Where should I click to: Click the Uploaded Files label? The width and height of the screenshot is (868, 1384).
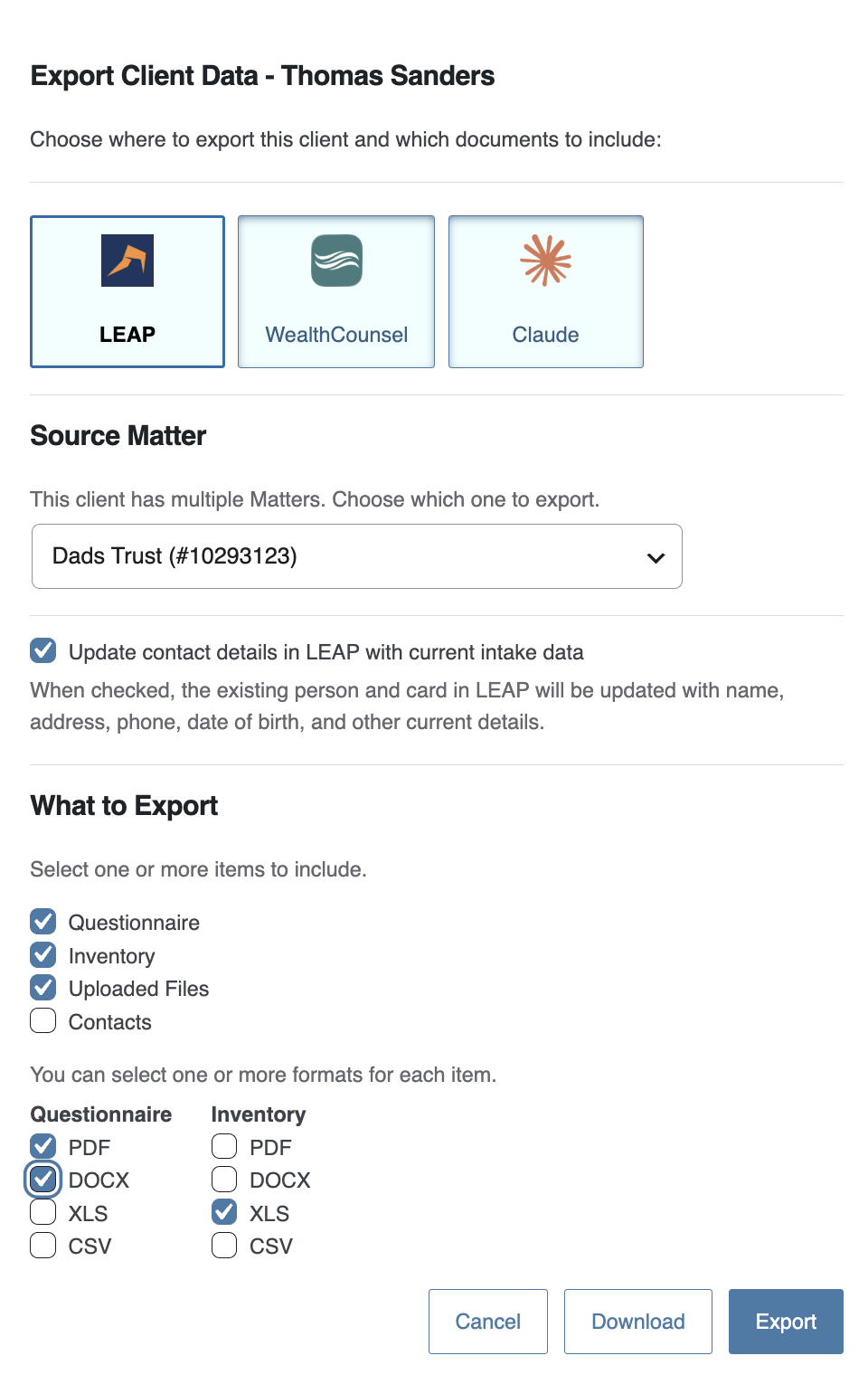[138, 989]
